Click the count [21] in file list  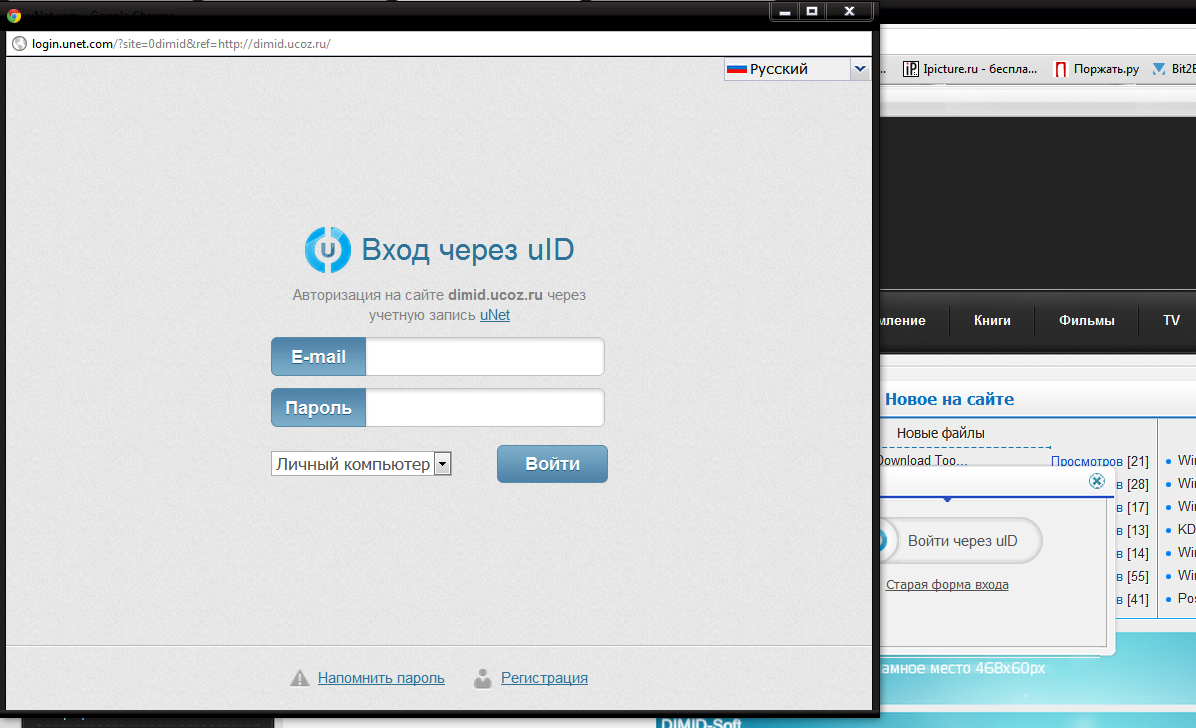point(1138,461)
